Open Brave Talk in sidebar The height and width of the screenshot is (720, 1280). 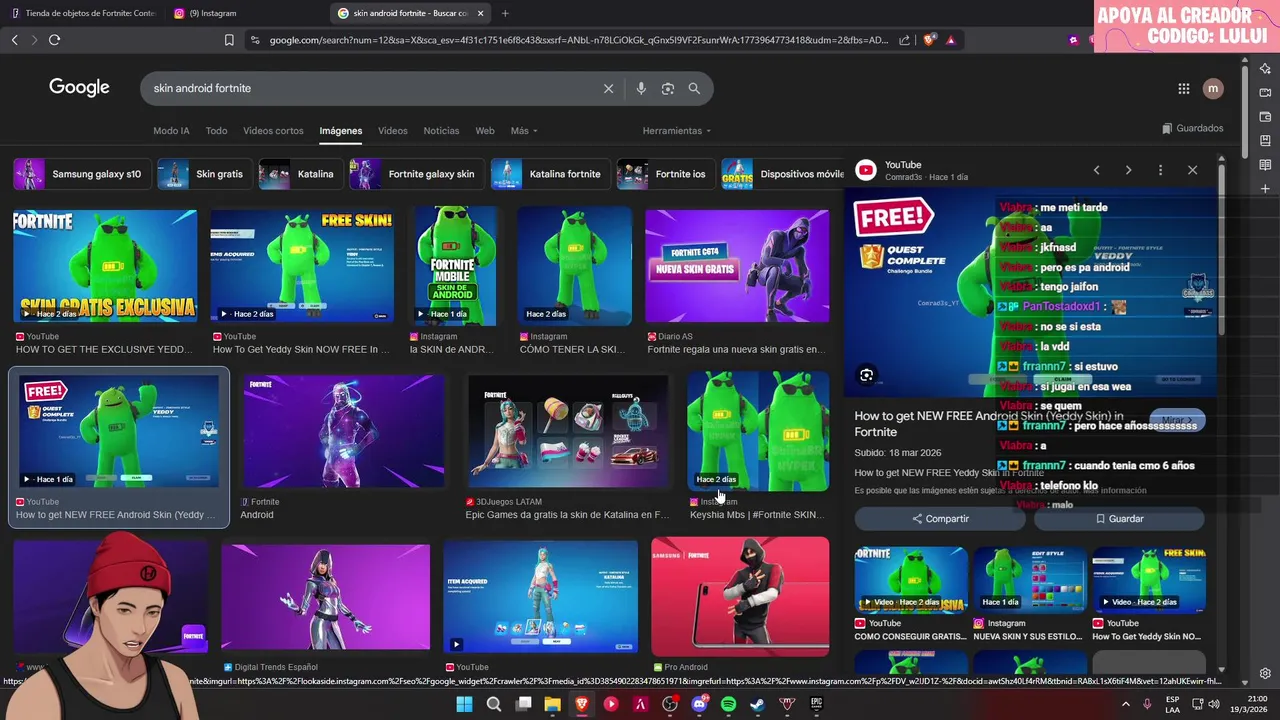point(1265,93)
